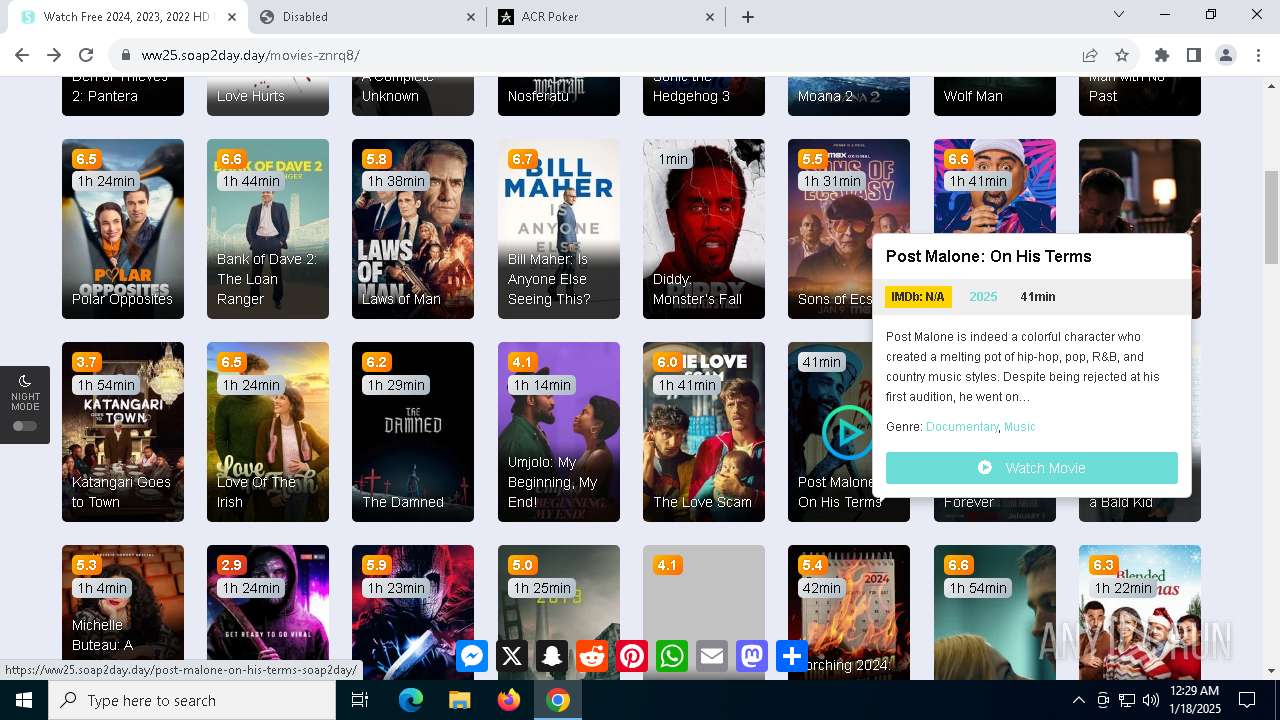Open the tab search dropdown arrow

[1119, 15]
